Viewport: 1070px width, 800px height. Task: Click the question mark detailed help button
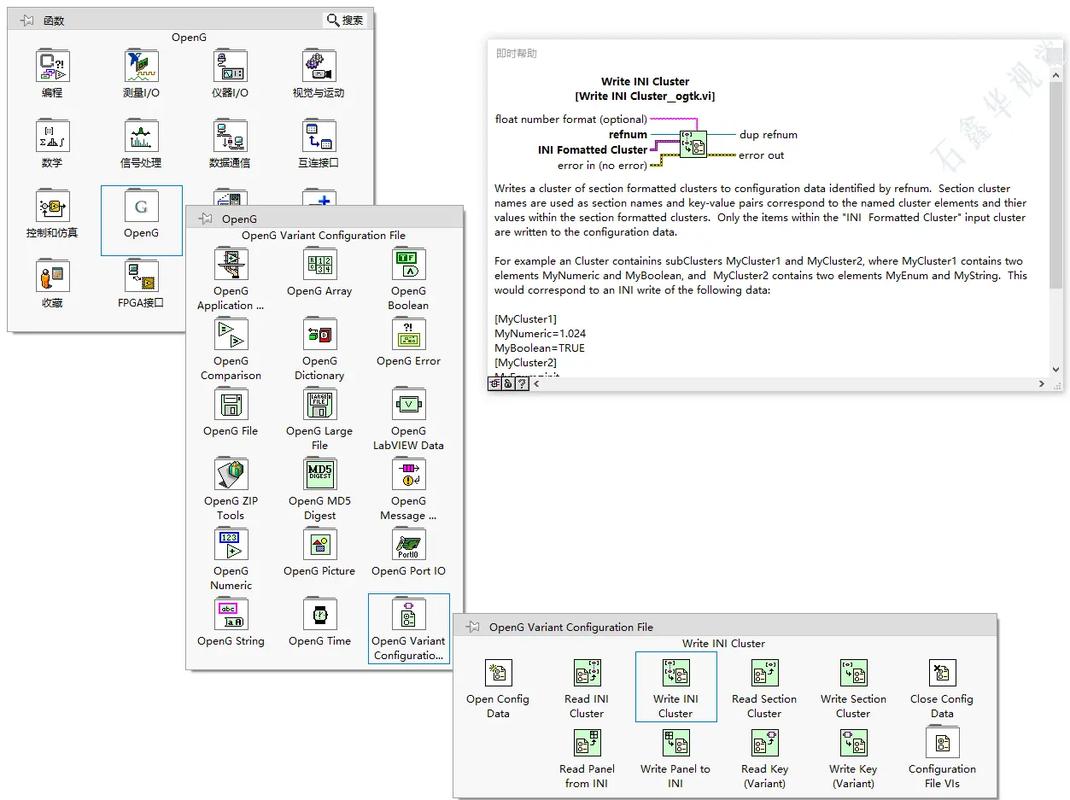522,383
